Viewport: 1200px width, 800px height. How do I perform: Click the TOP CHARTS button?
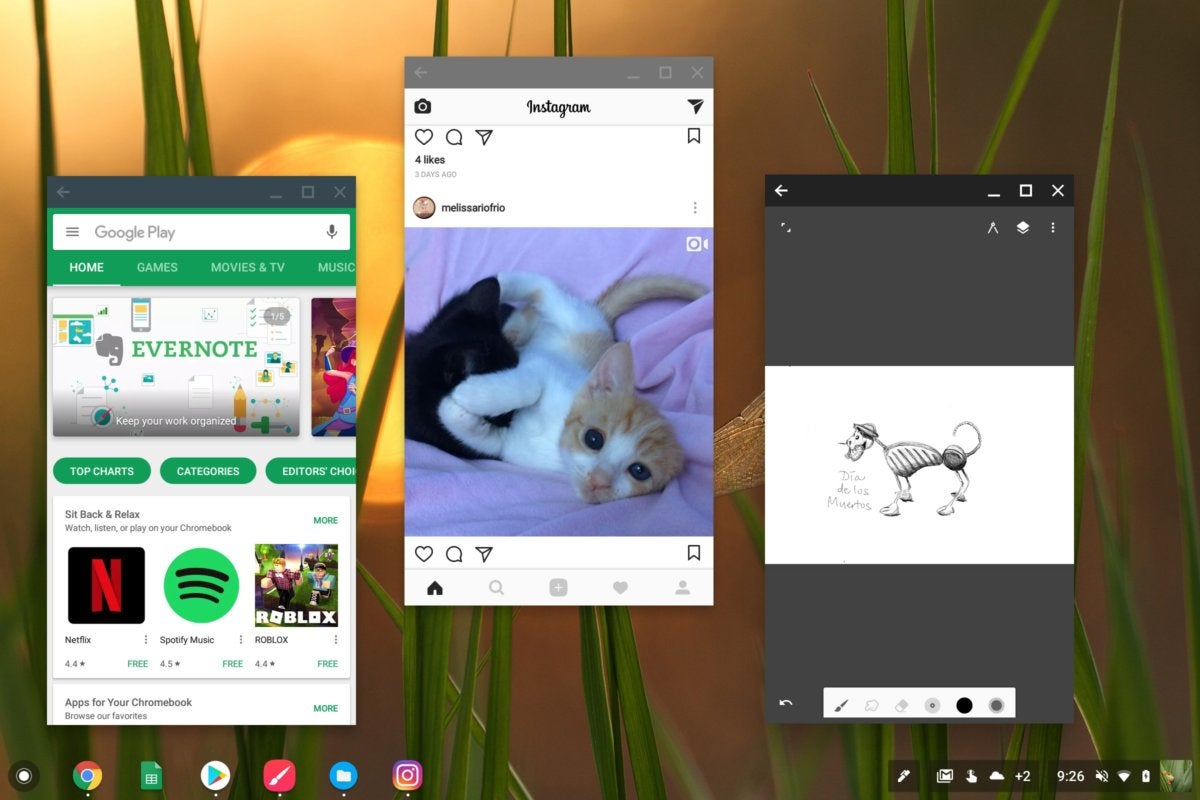102,471
